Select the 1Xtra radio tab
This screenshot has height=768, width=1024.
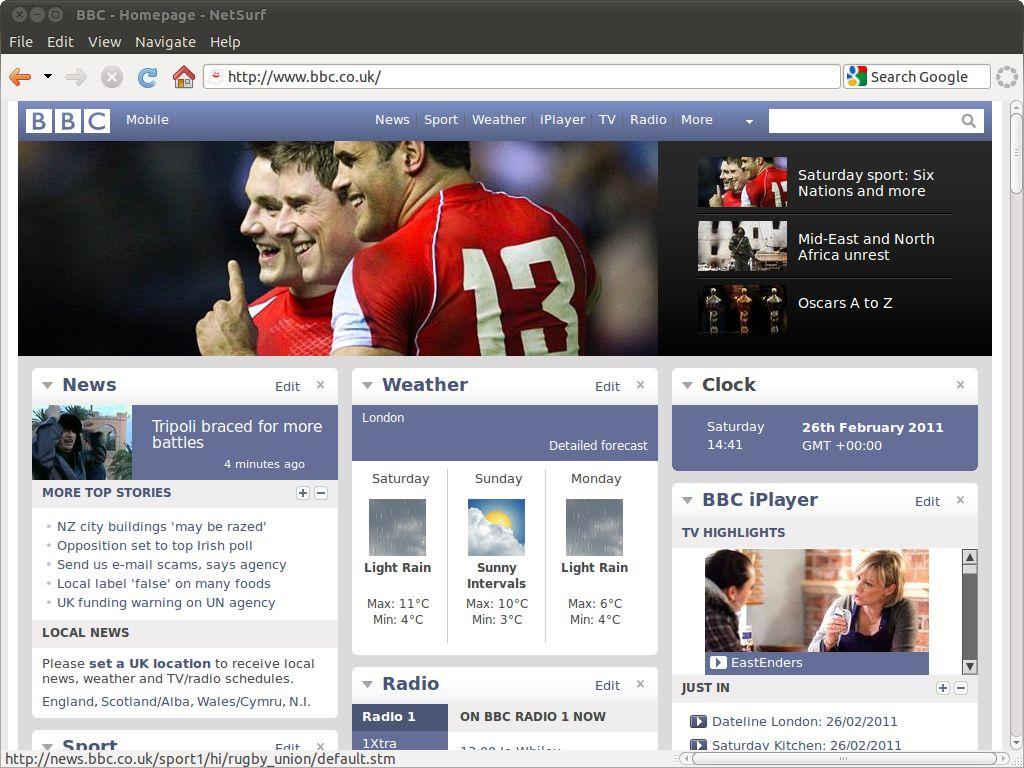400,741
